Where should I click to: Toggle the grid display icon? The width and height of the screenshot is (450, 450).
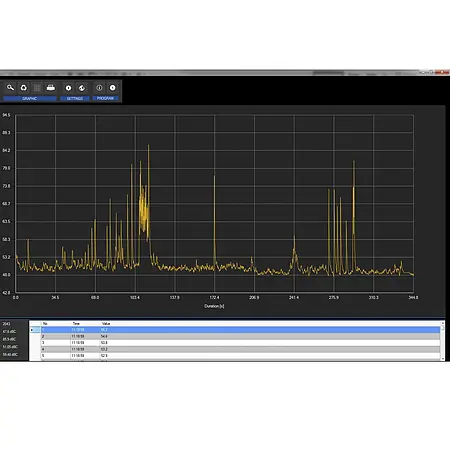37,88
